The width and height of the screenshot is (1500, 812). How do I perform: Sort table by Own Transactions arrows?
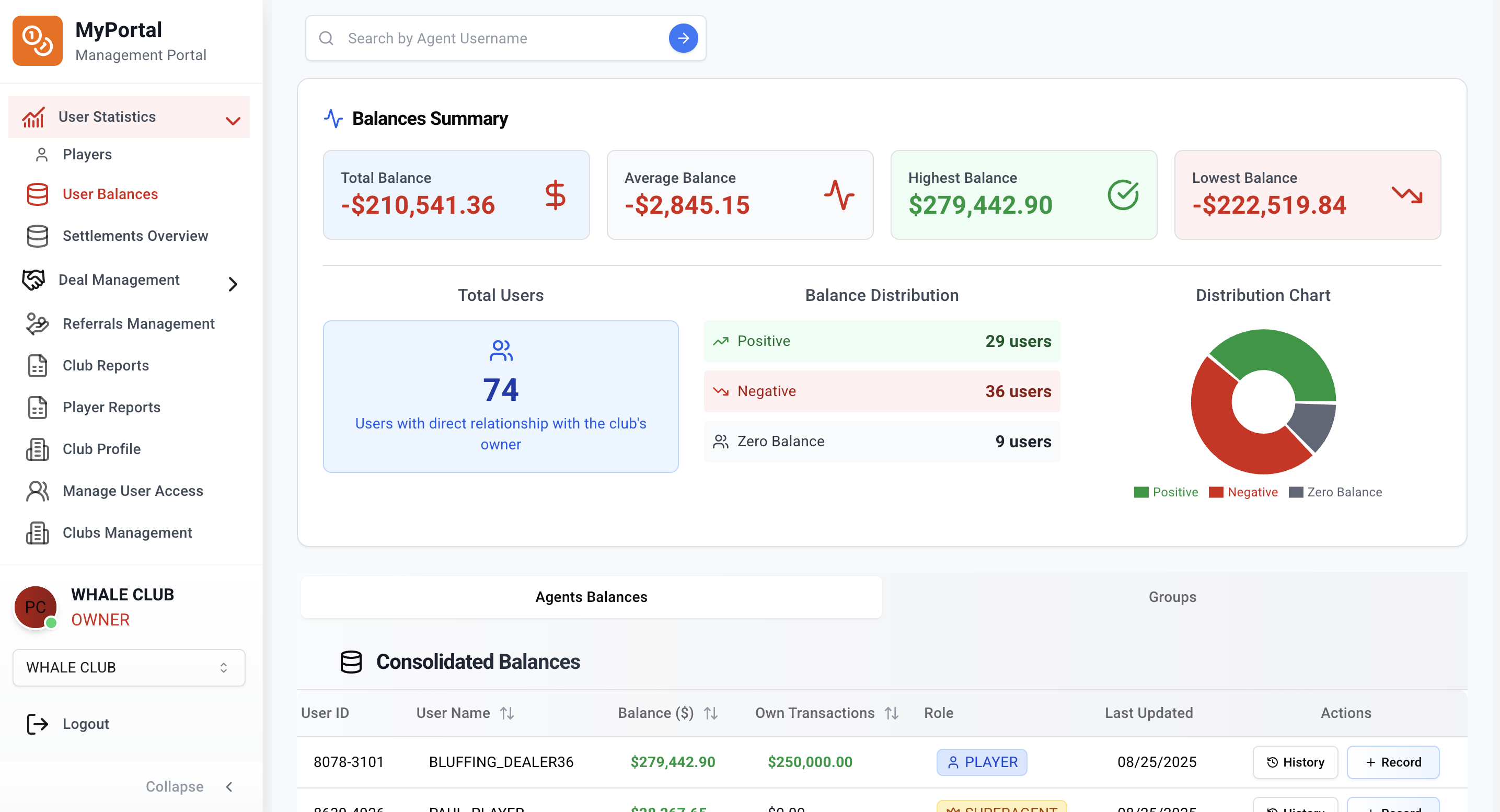(892, 713)
